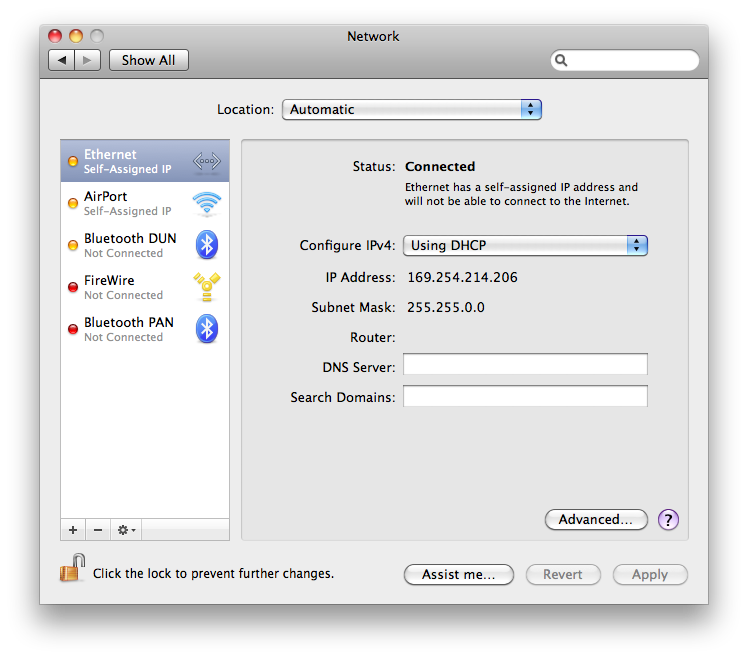Click the Ethernet double-arrow icon
This screenshot has height=659, width=748.
click(x=207, y=161)
